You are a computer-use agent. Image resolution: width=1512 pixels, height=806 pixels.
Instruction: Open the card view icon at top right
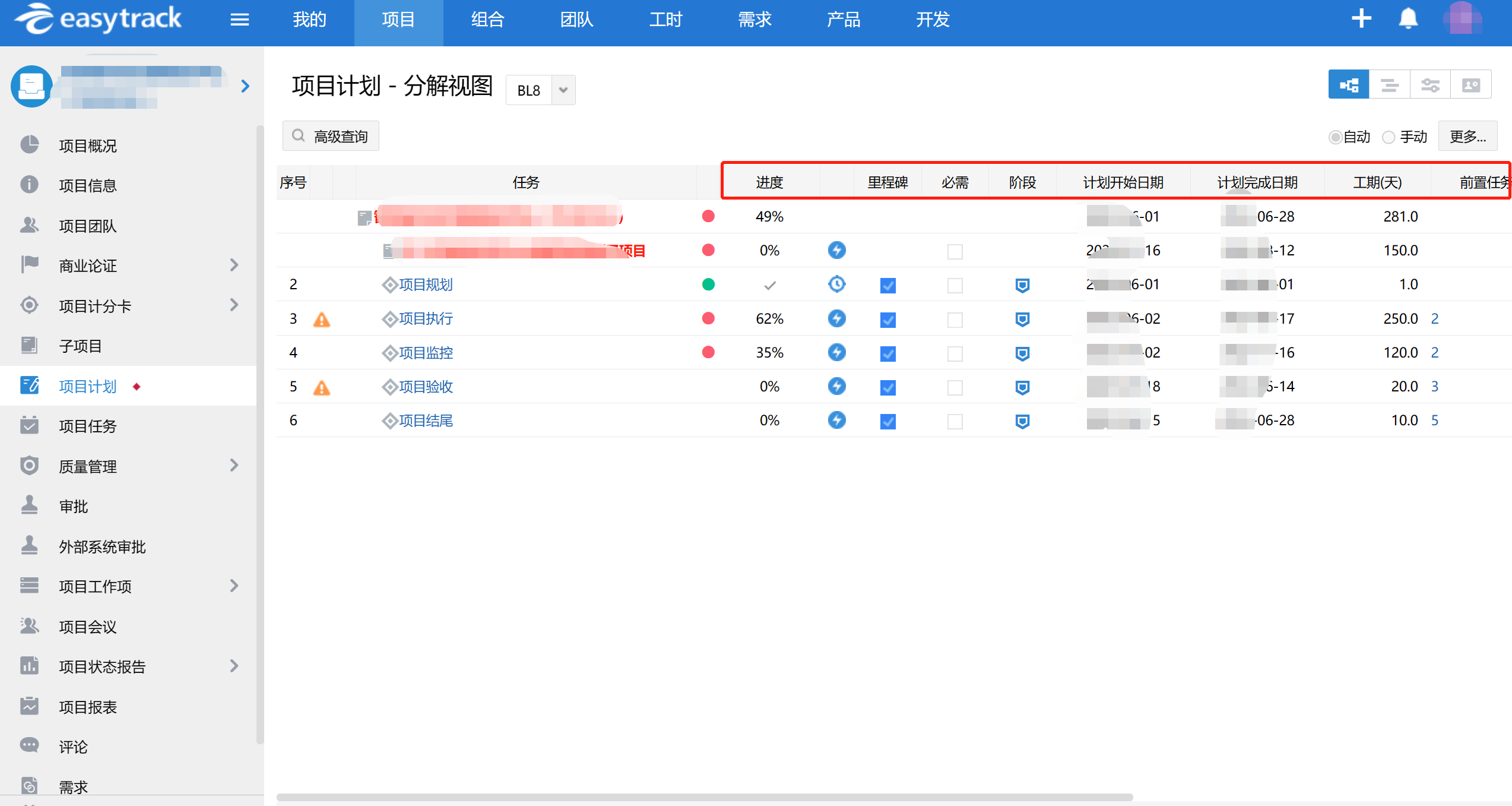(1470, 85)
